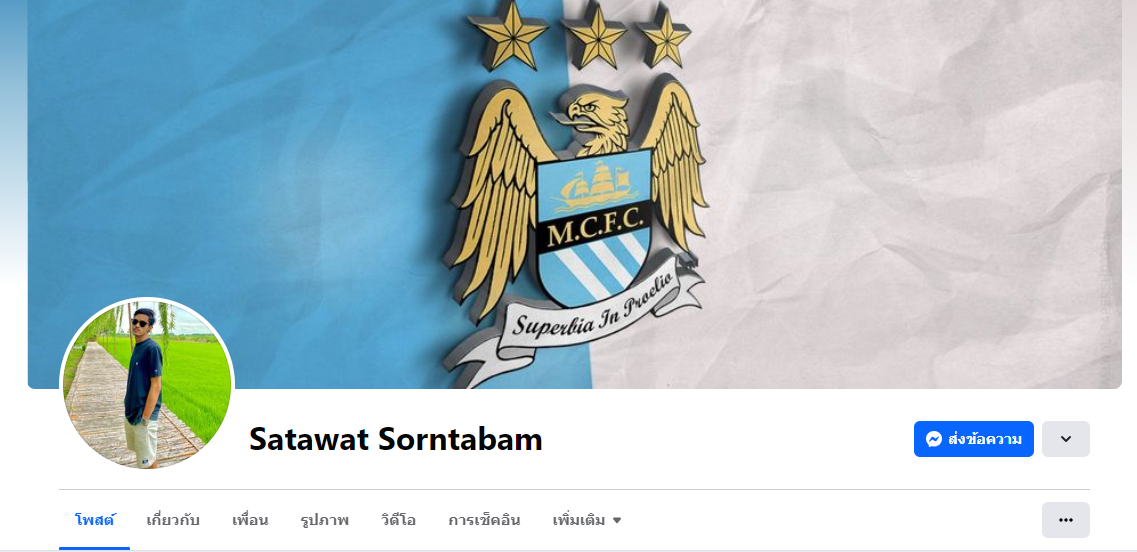Open the วิดีโอ tab
The width and height of the screenshot is (1137, 552).
point(398,520)
